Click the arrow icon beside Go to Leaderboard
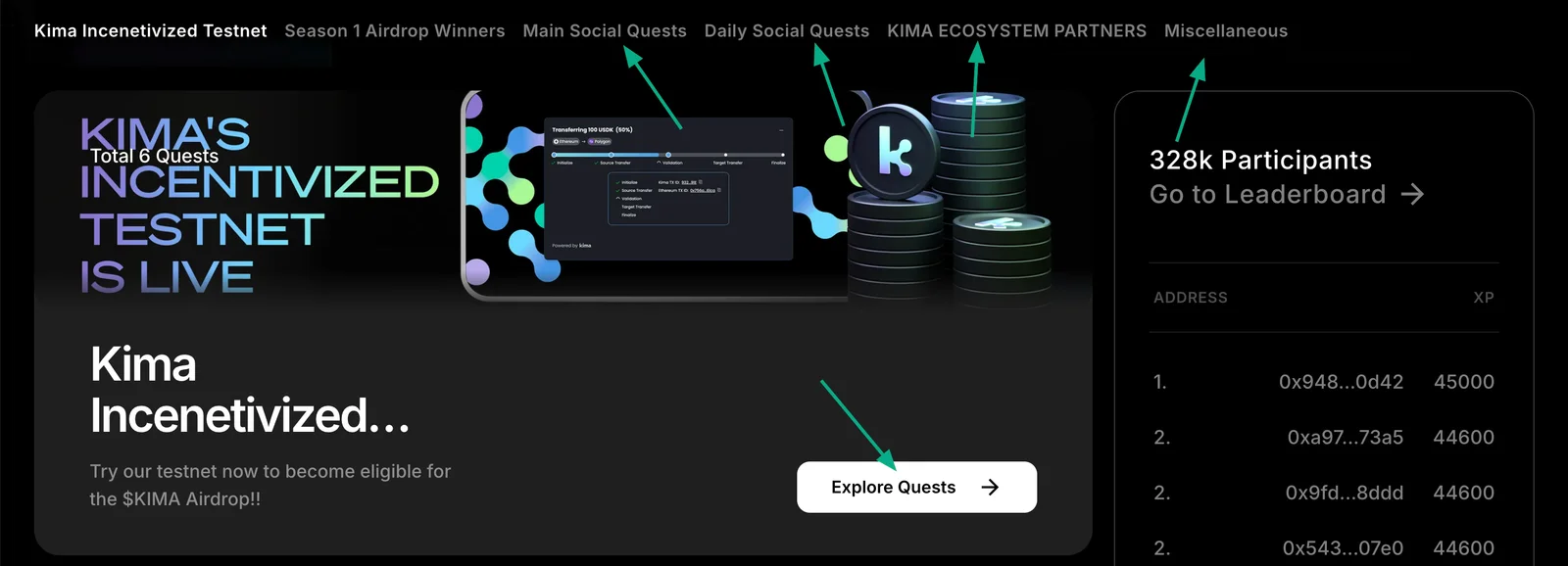The width and height of the screenshot is (1568, 566). pos(1412,195)
